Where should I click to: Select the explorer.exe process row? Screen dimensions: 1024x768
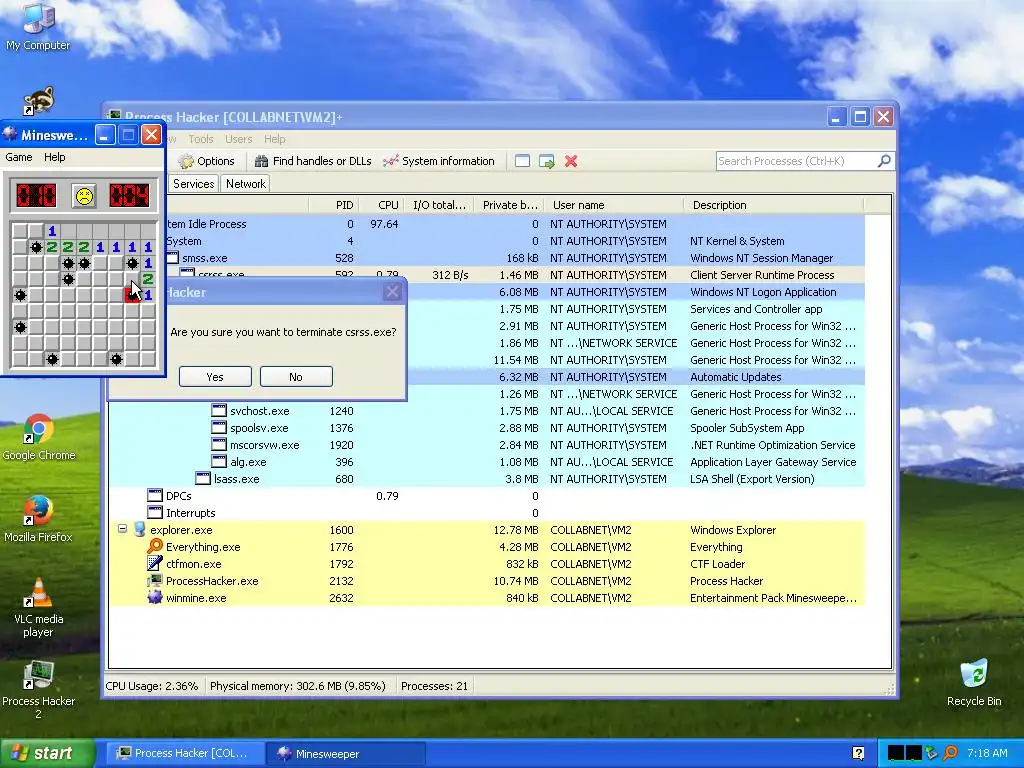pos(487,530)
